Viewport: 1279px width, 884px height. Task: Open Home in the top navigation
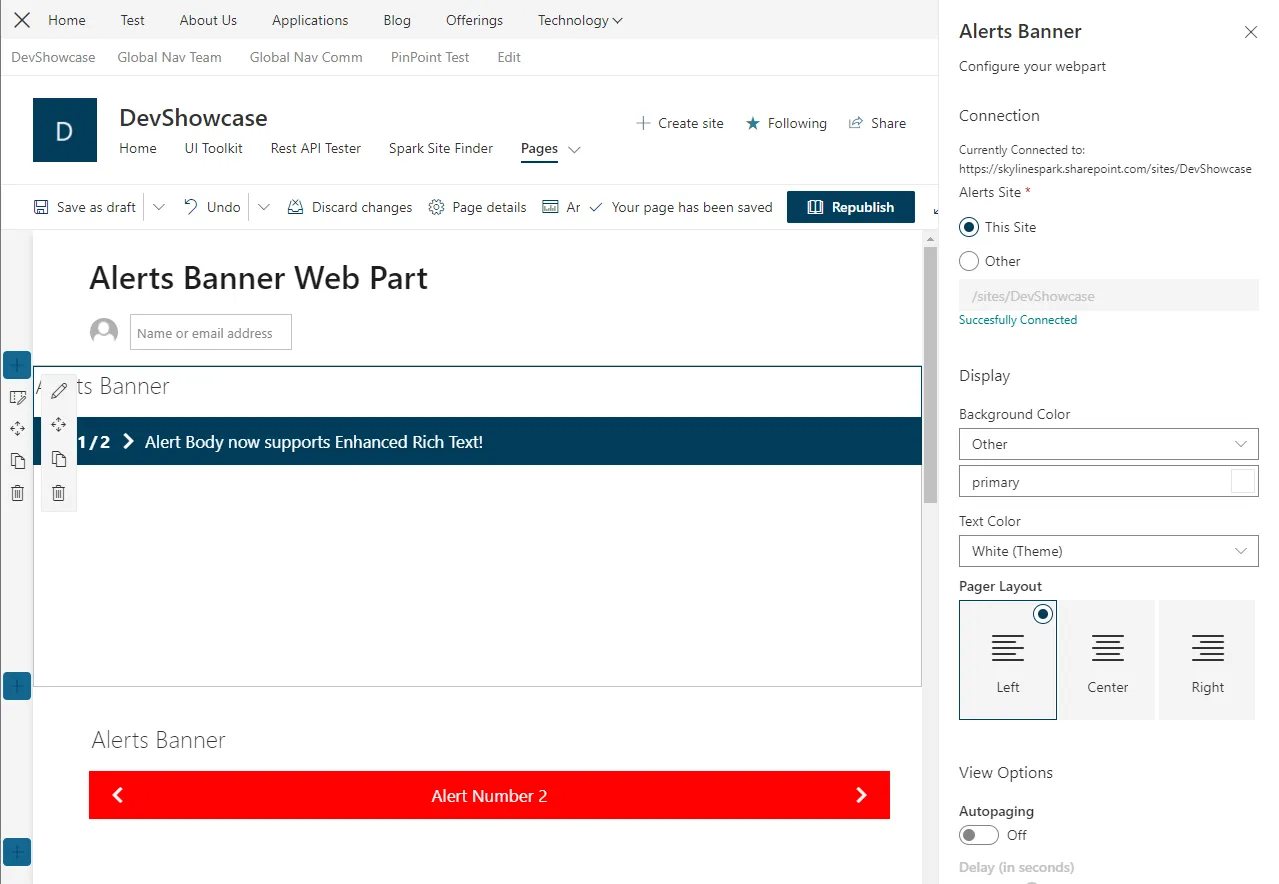pyautogui.click(x=67, y=20)
